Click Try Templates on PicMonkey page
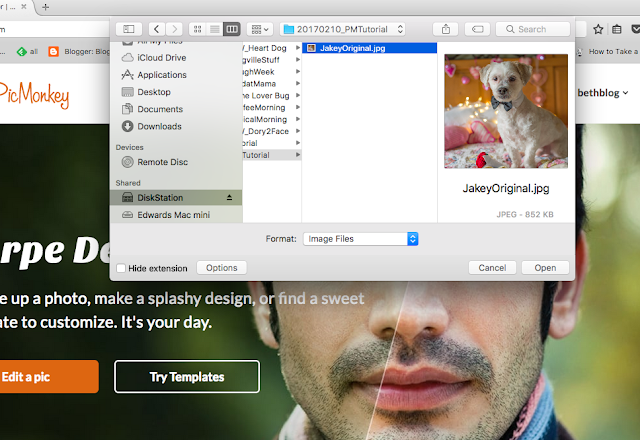Image resolution: width=640 pixels, height=440 pixels. click(x=187, y=377)
